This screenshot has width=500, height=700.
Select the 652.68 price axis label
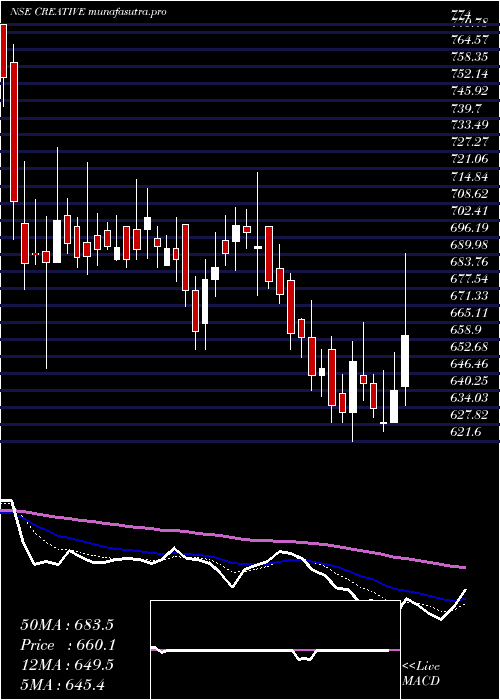click(470, 347)
